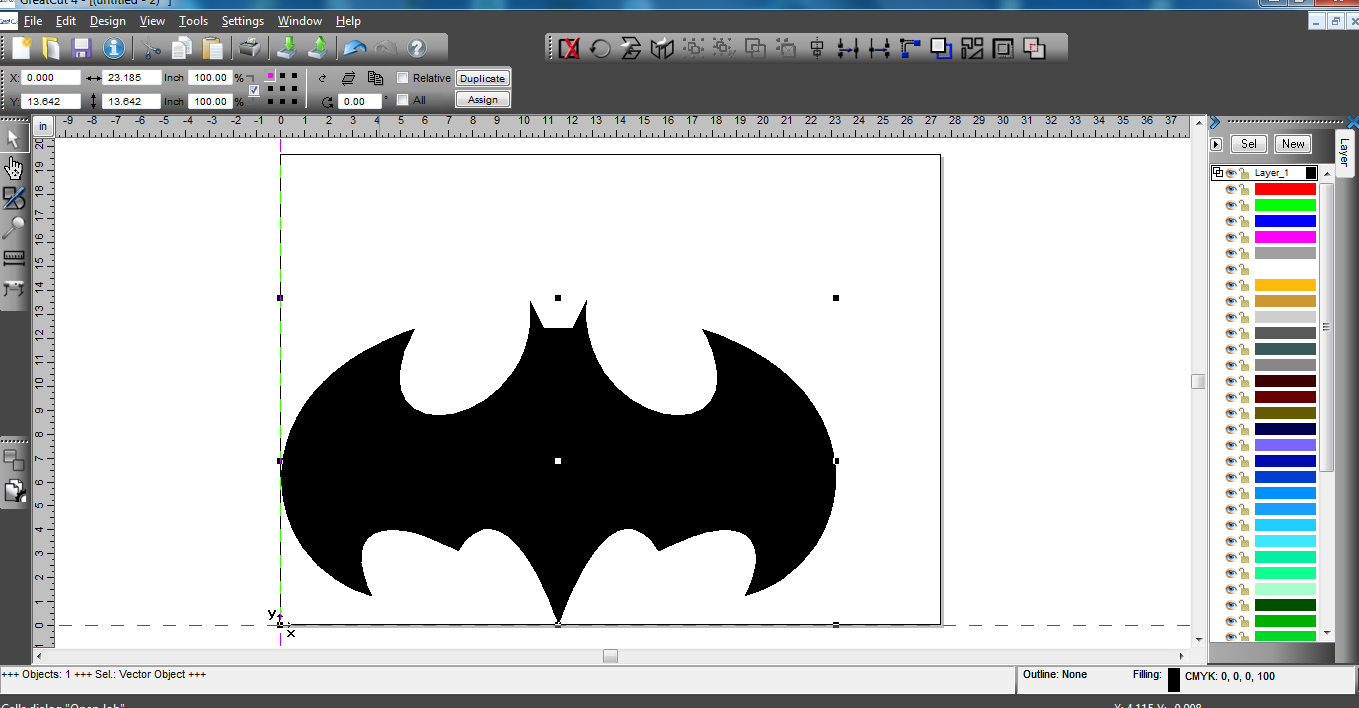1359x708 pixels.
Task: Click the New layer button
Action: pos(1293,144)
